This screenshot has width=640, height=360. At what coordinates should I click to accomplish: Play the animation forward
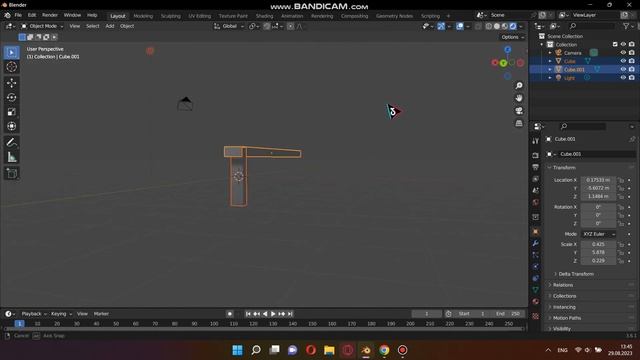[x=273, y=314]
